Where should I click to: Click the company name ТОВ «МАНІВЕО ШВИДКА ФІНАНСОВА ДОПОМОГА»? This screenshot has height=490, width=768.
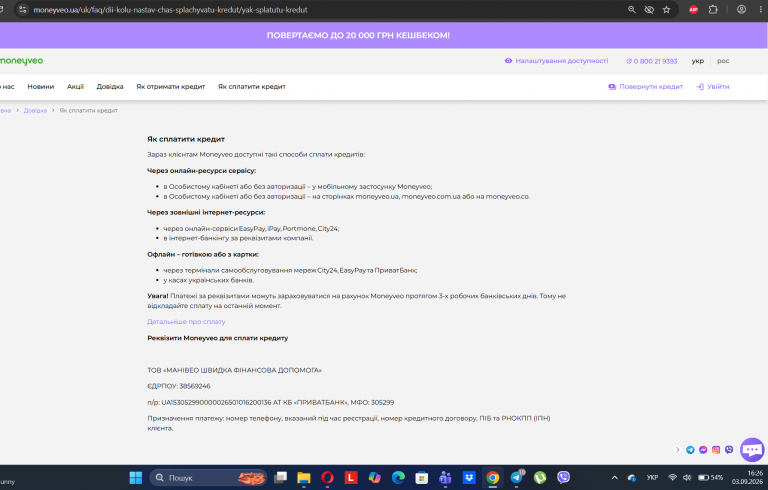pos(235,370)
